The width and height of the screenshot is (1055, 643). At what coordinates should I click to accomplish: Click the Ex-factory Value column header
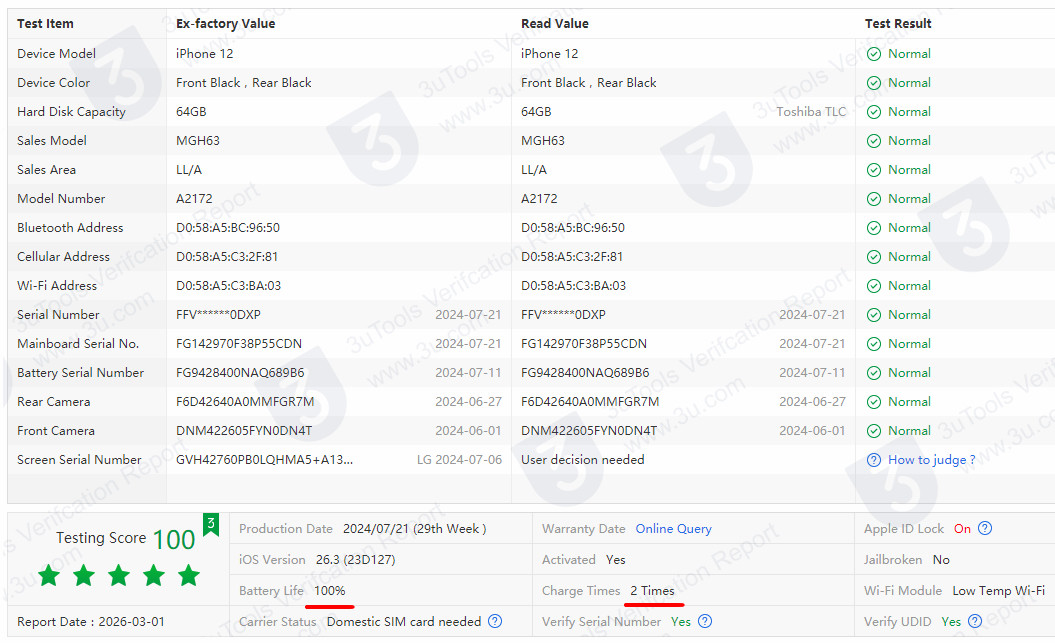point(225,23)
